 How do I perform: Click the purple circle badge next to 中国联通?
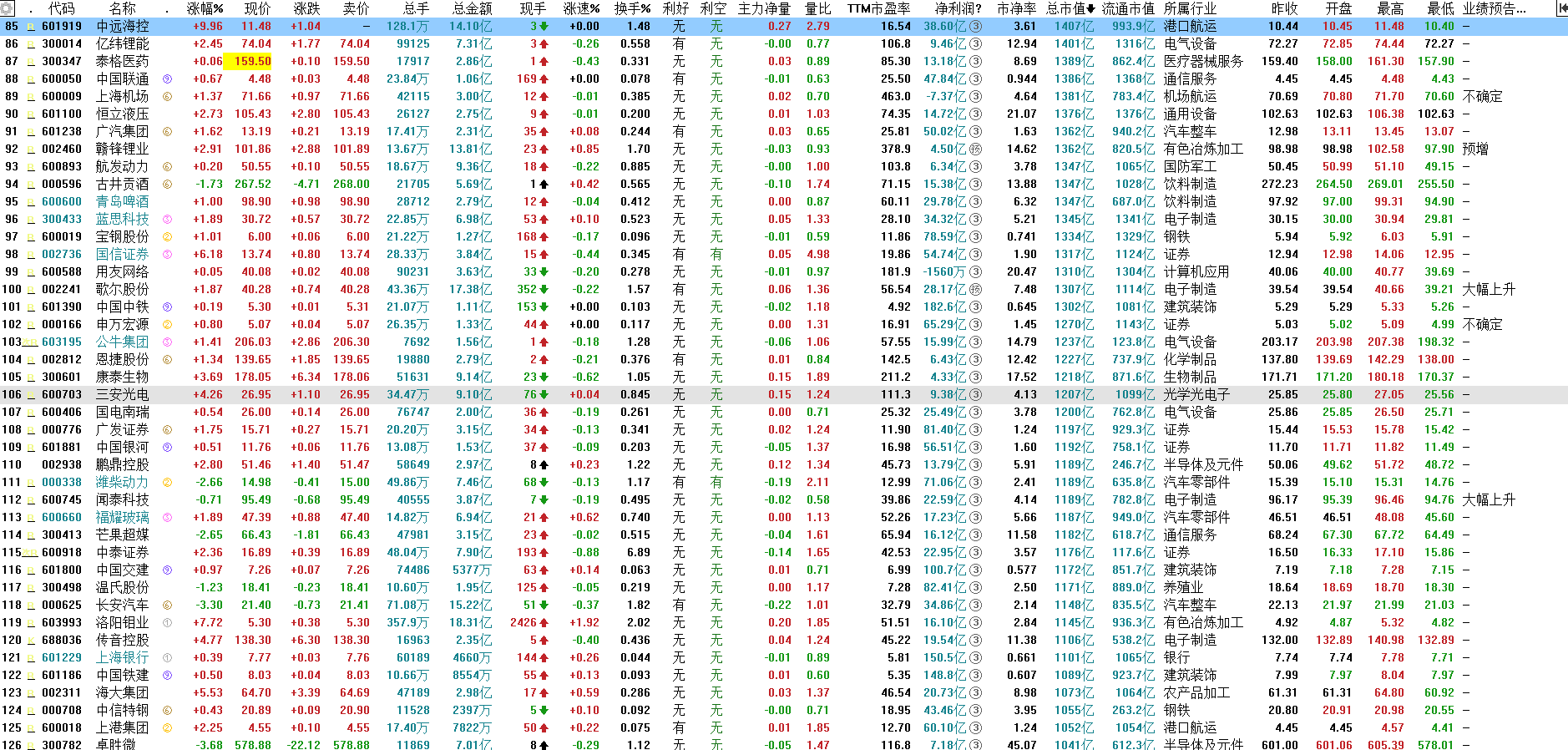click(167, 79)
